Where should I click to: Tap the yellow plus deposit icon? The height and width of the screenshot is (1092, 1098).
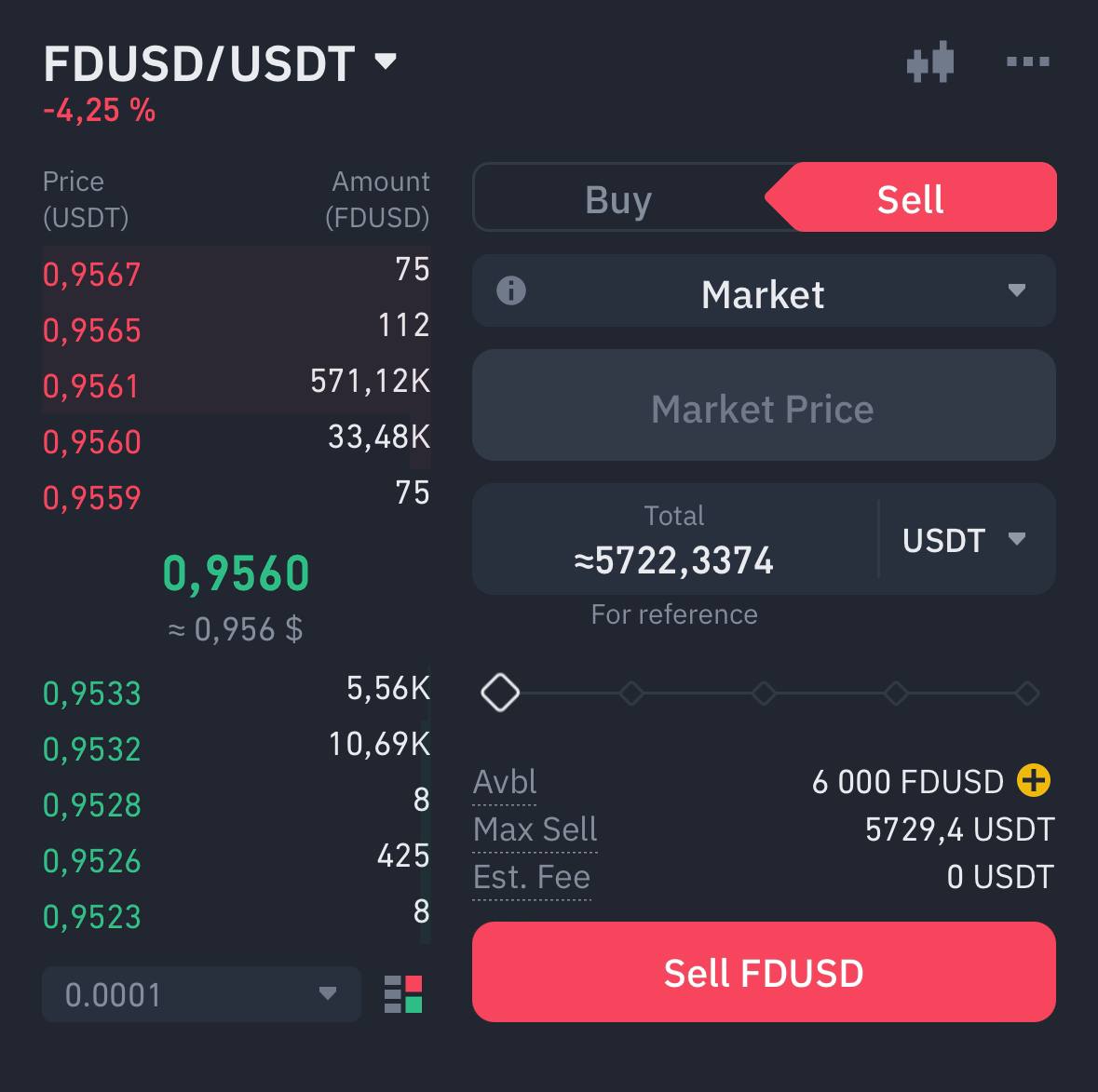1034,780
